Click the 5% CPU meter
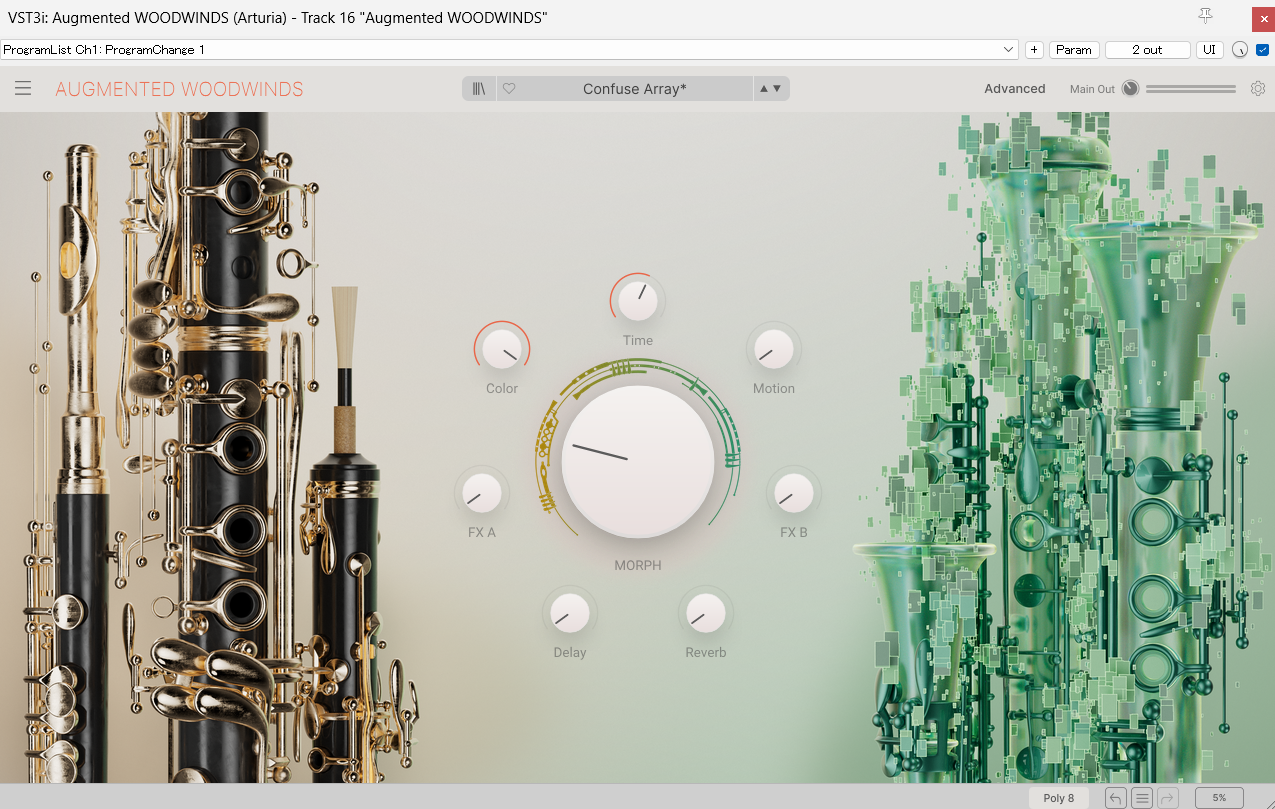Image resolution: width=1275 pixels, height=809 pixels. click(1219, 798)
